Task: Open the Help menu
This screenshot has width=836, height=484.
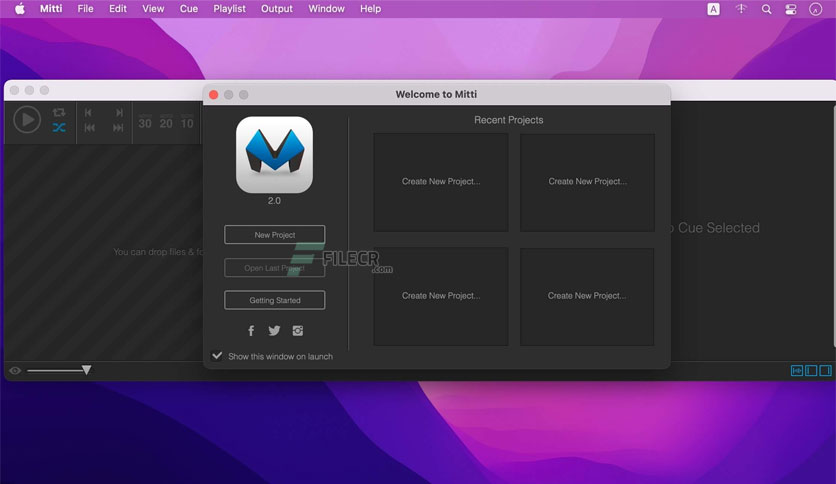Action: point(370,9)
